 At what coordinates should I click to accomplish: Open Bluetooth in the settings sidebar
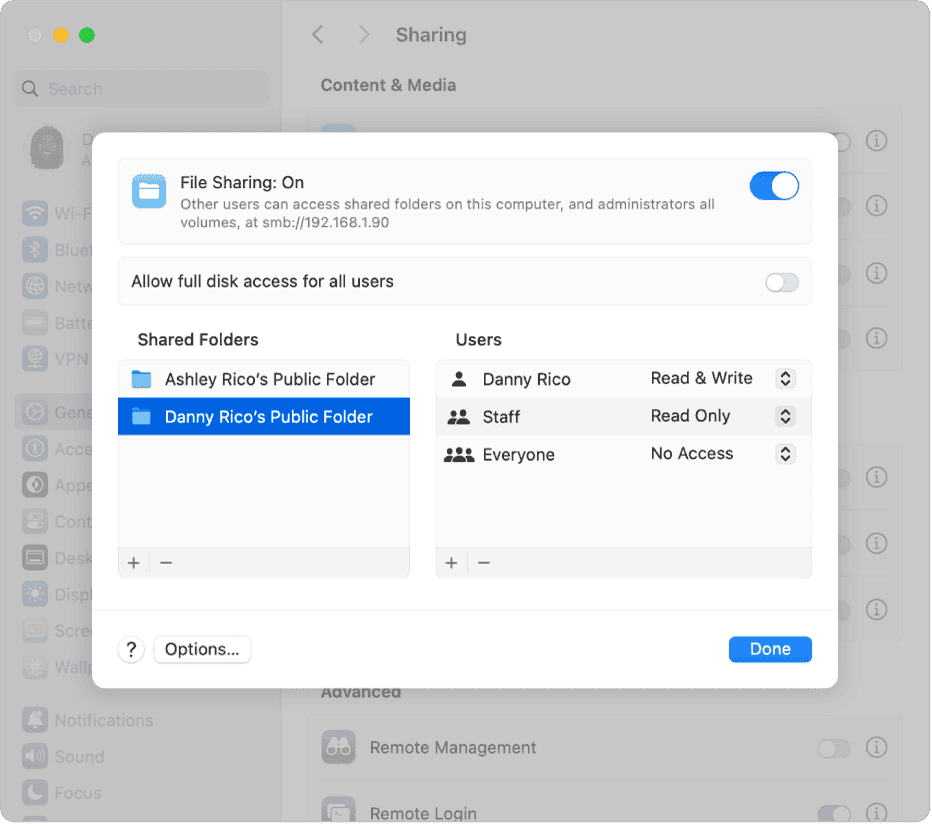click(x=57, y=250)
